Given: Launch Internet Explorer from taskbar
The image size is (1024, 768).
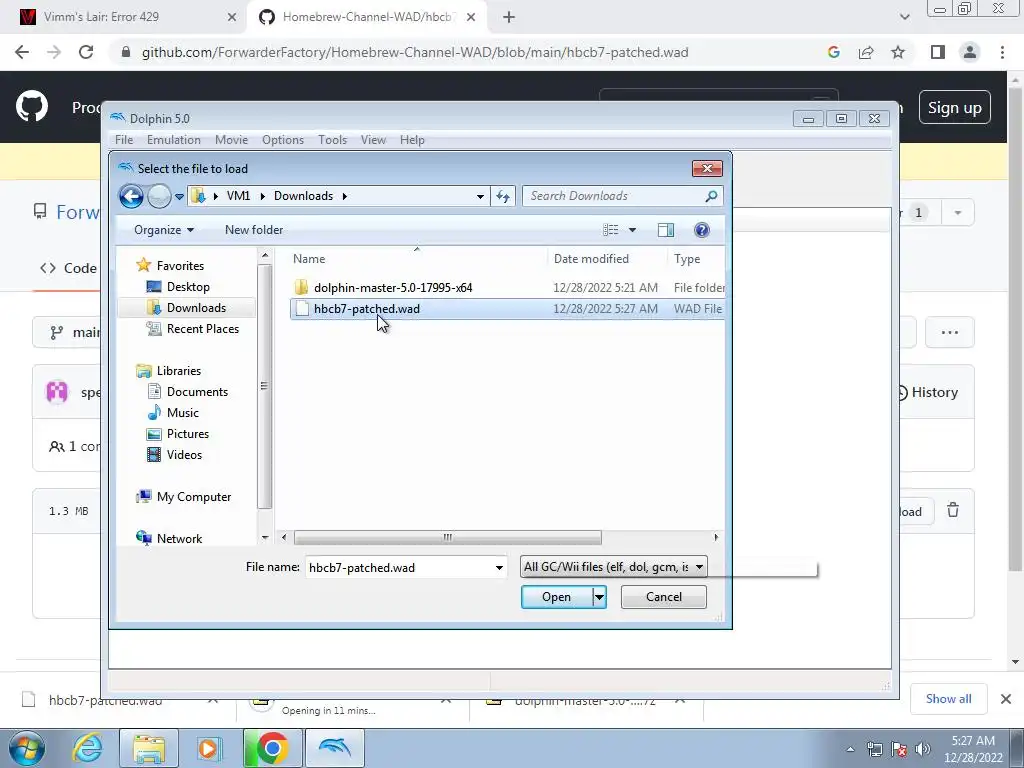Looking at the screenshot, I should click(x=88, y=748).
